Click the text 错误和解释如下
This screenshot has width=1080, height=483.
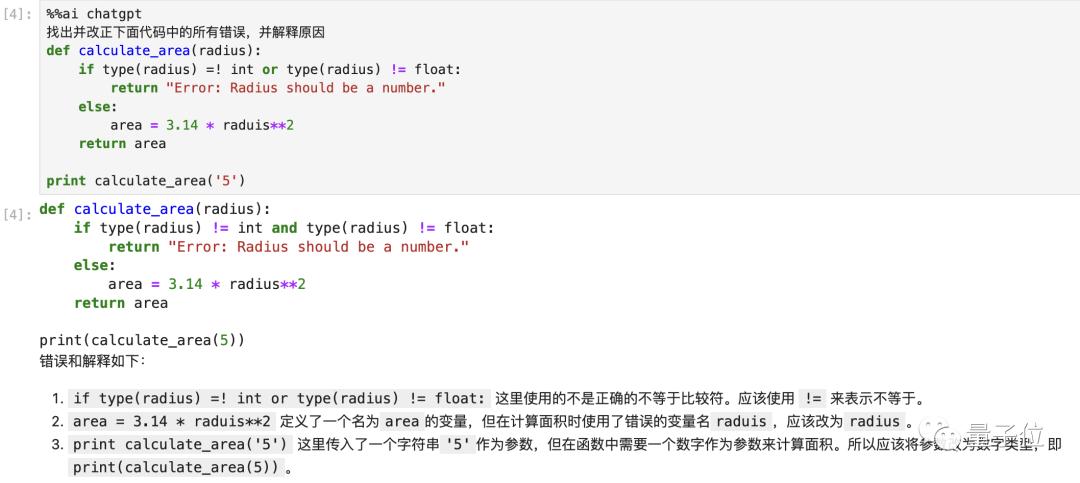coord(92,360)
